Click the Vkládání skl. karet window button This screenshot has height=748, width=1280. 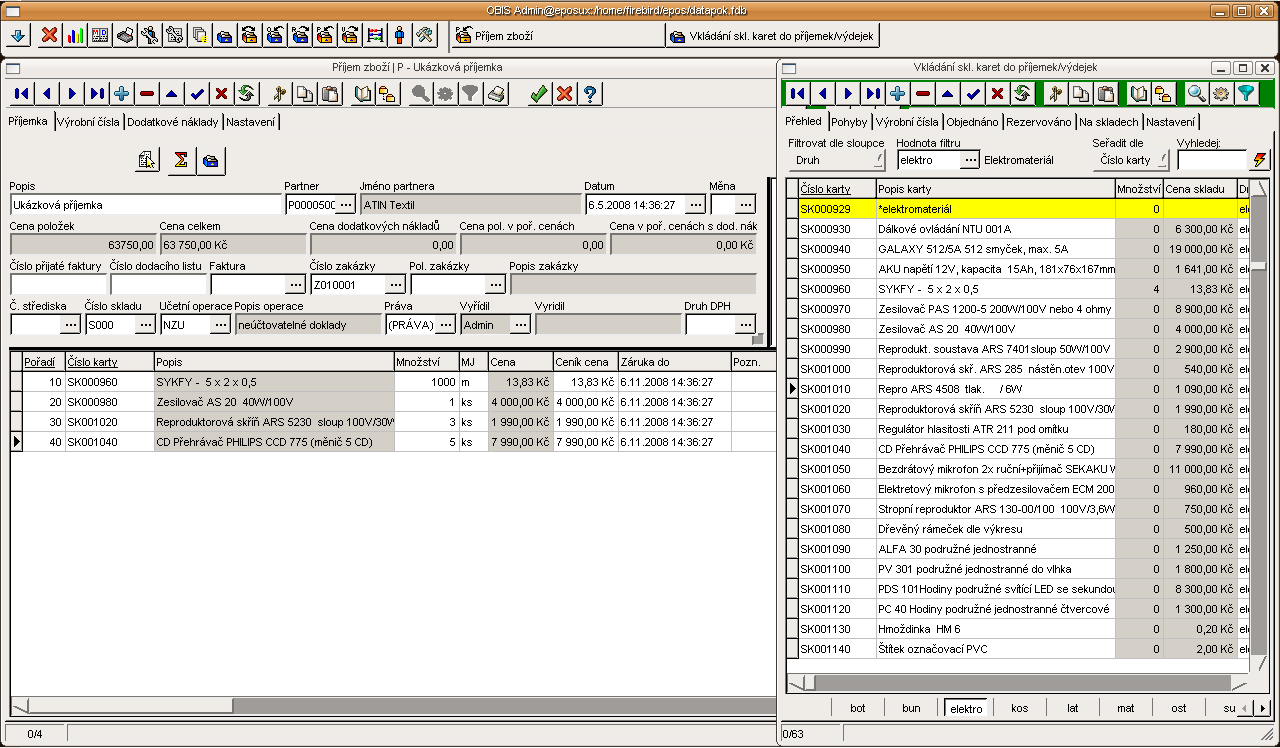(772, 37)
